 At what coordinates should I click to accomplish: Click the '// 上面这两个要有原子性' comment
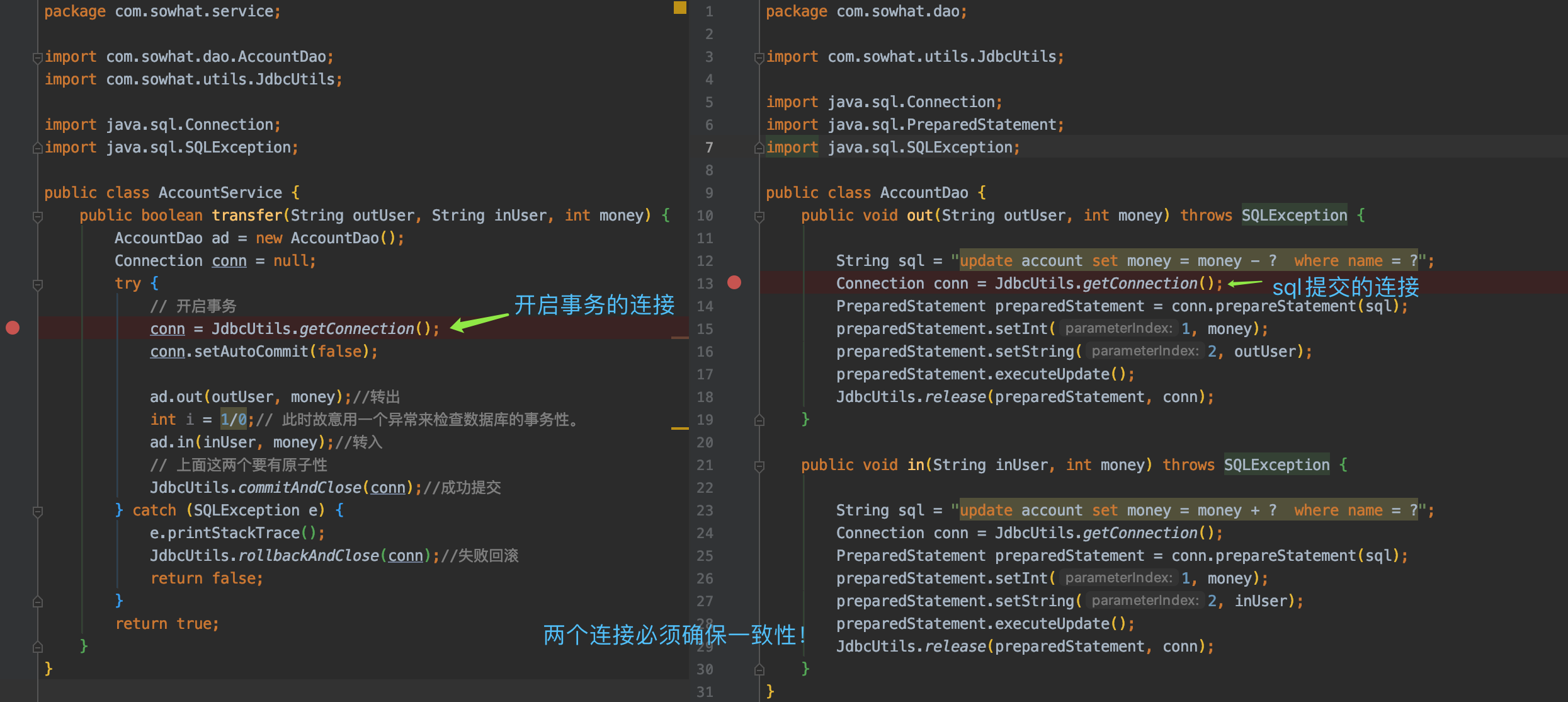(238, 465)
